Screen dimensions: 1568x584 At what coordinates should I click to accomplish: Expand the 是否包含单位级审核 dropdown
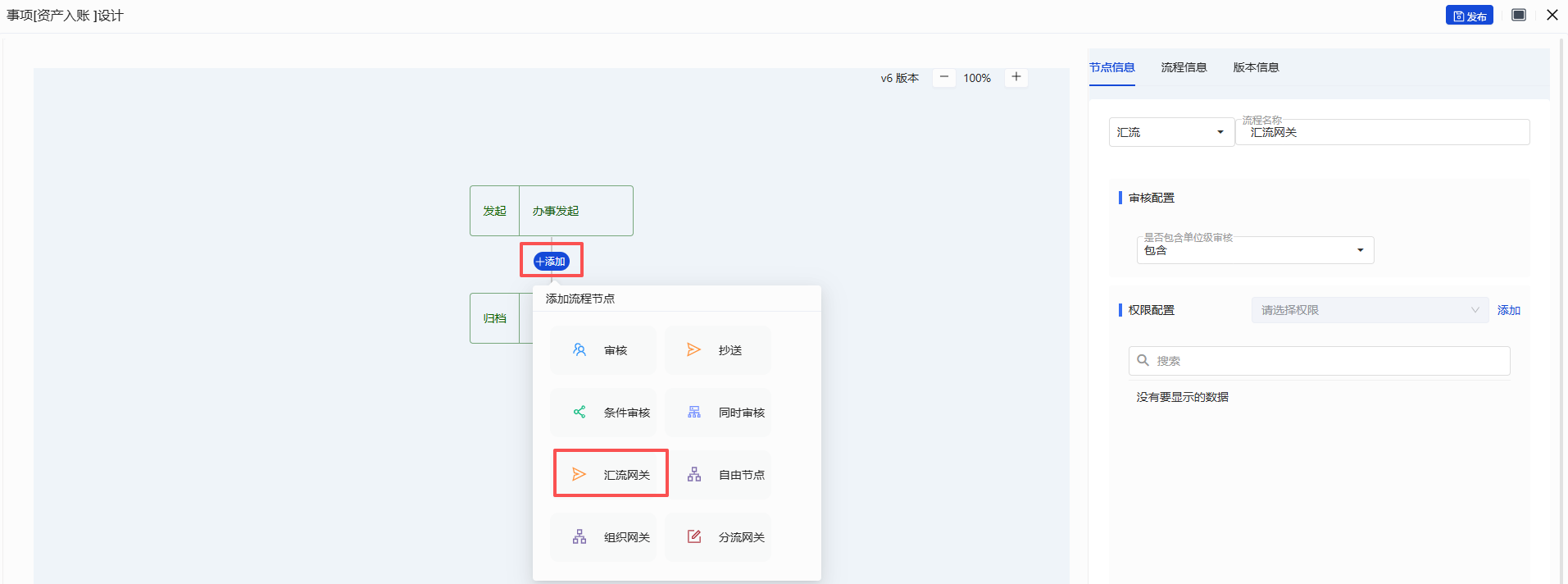tap(1255, 250)
